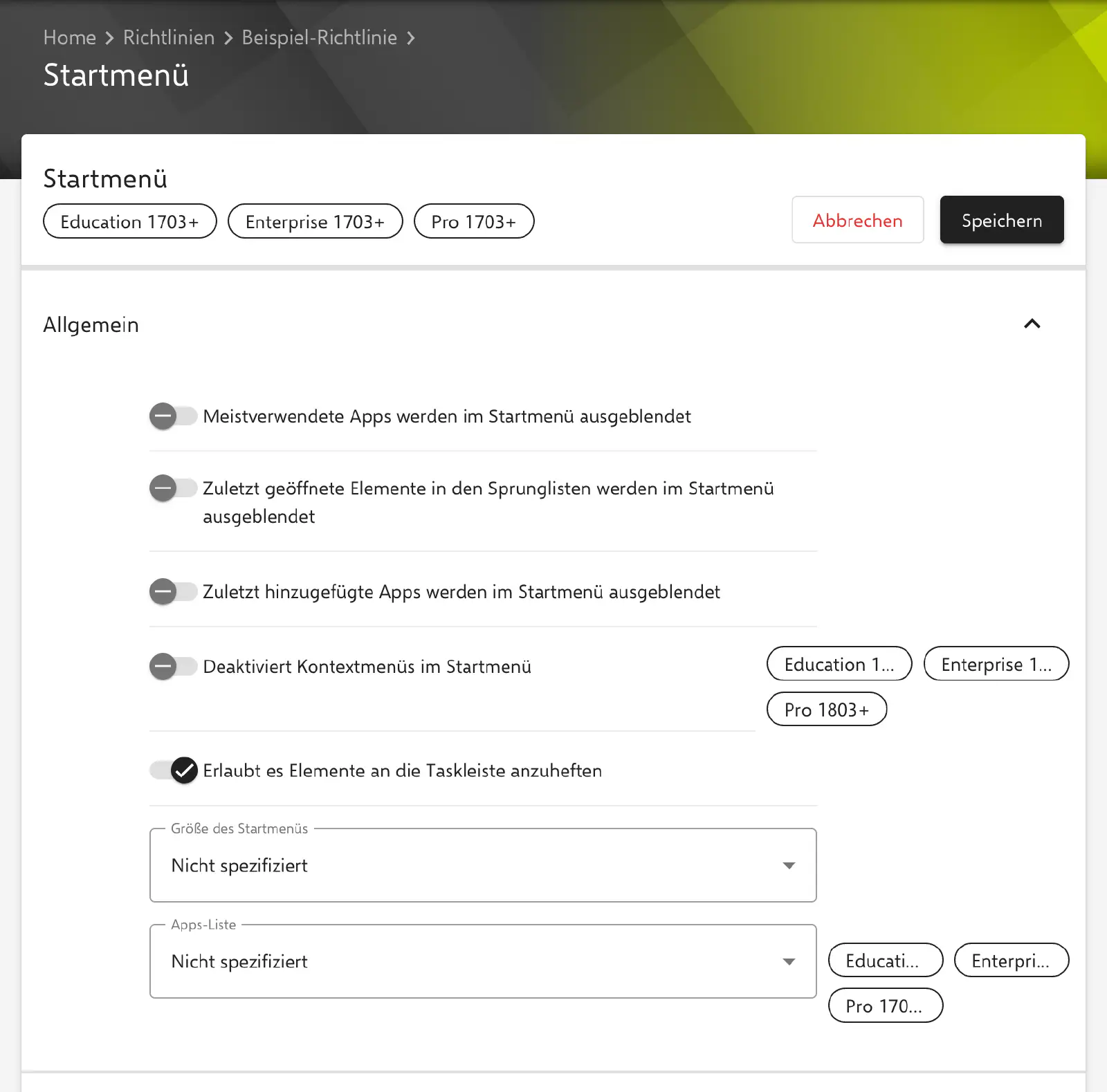Disable Erlaubt es Elemente an Taskleiste anzuheften

(x=173, y=770)
